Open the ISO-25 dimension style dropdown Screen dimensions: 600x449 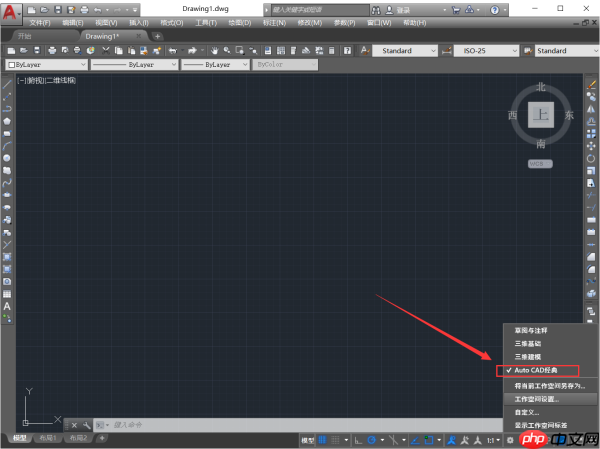pos(486,51)
